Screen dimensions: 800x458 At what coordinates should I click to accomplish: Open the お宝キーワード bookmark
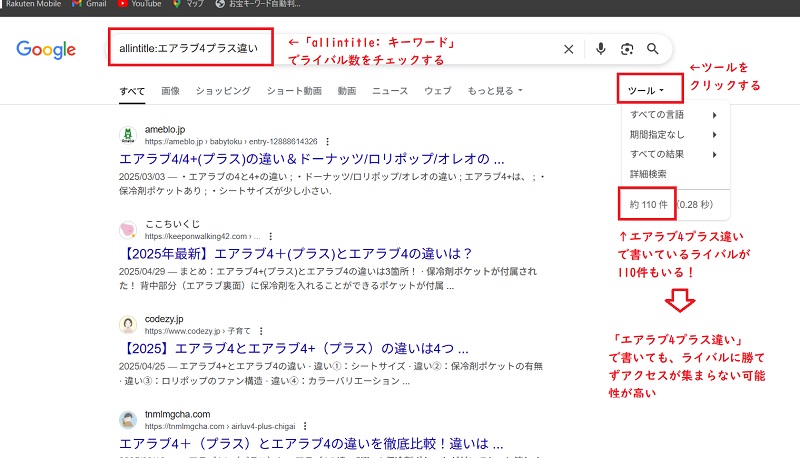tap(258, 4)
